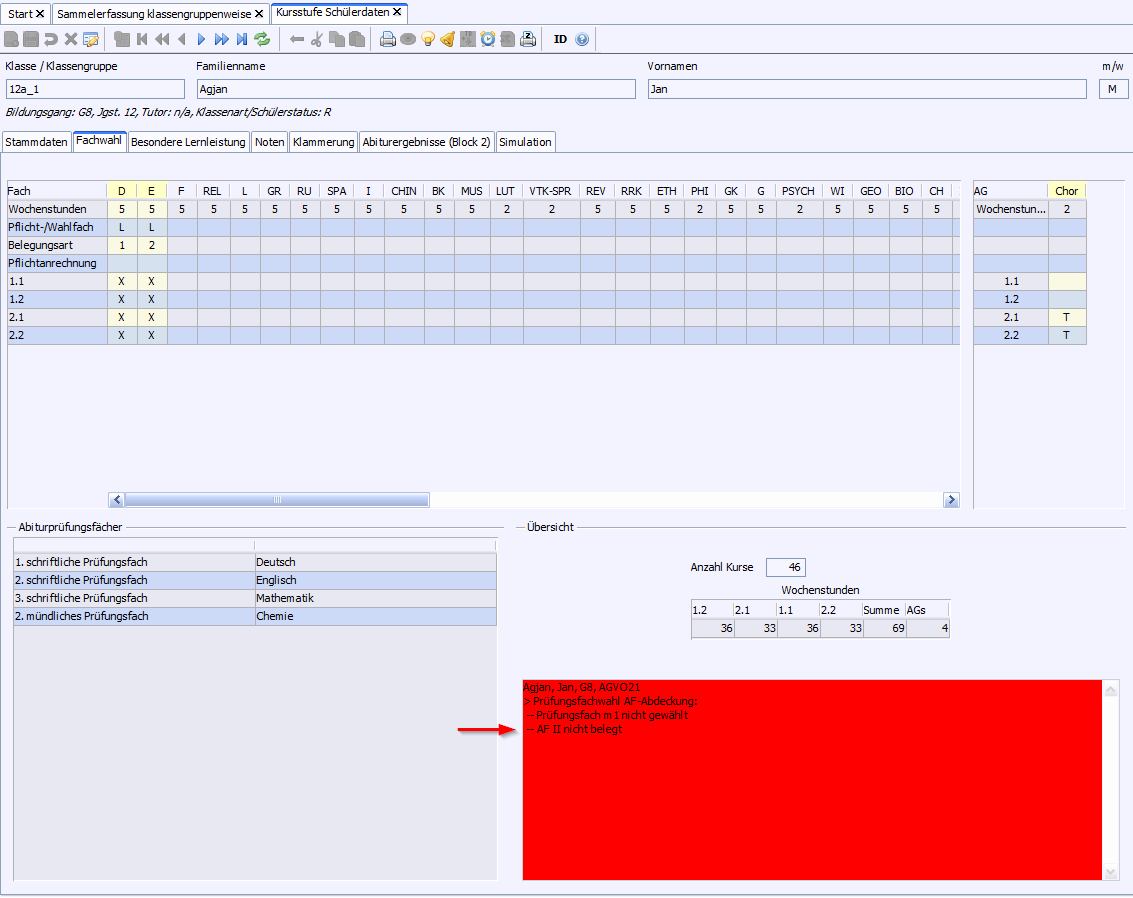
Task: Toggle the X cell for D in 1.1
Action: [x=121, y=282]
